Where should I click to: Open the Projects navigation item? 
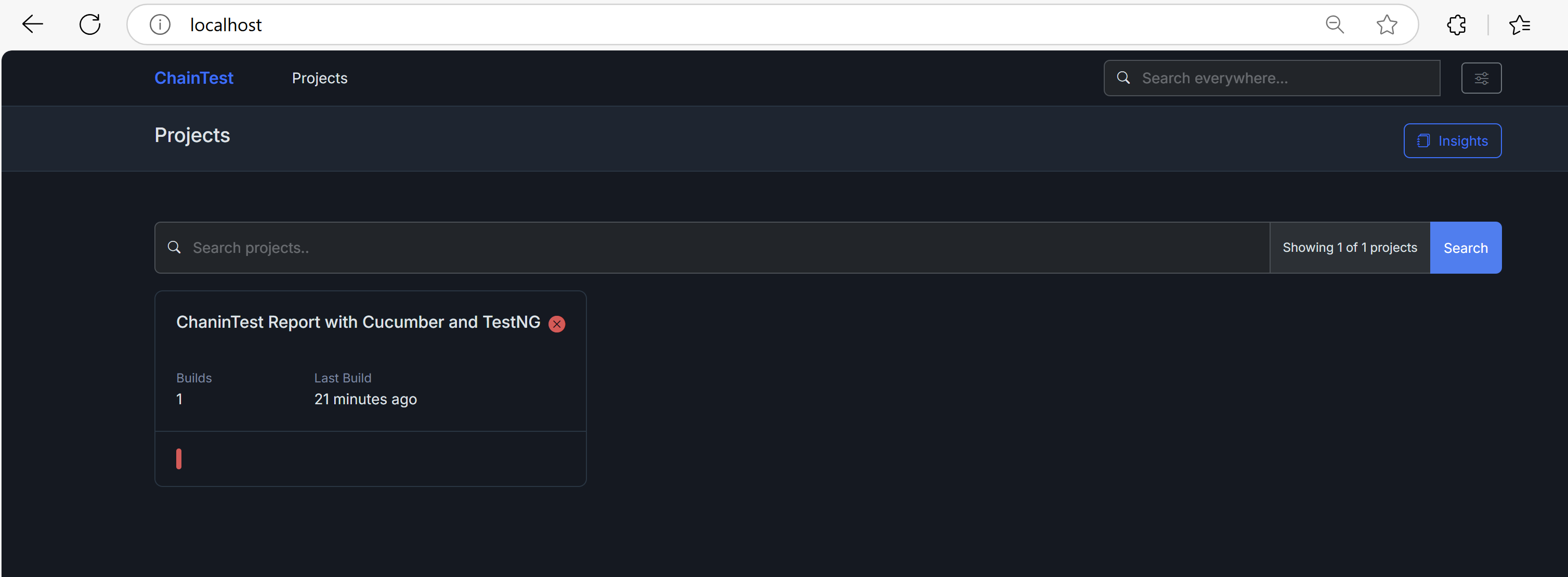click(x=320, y=78)
